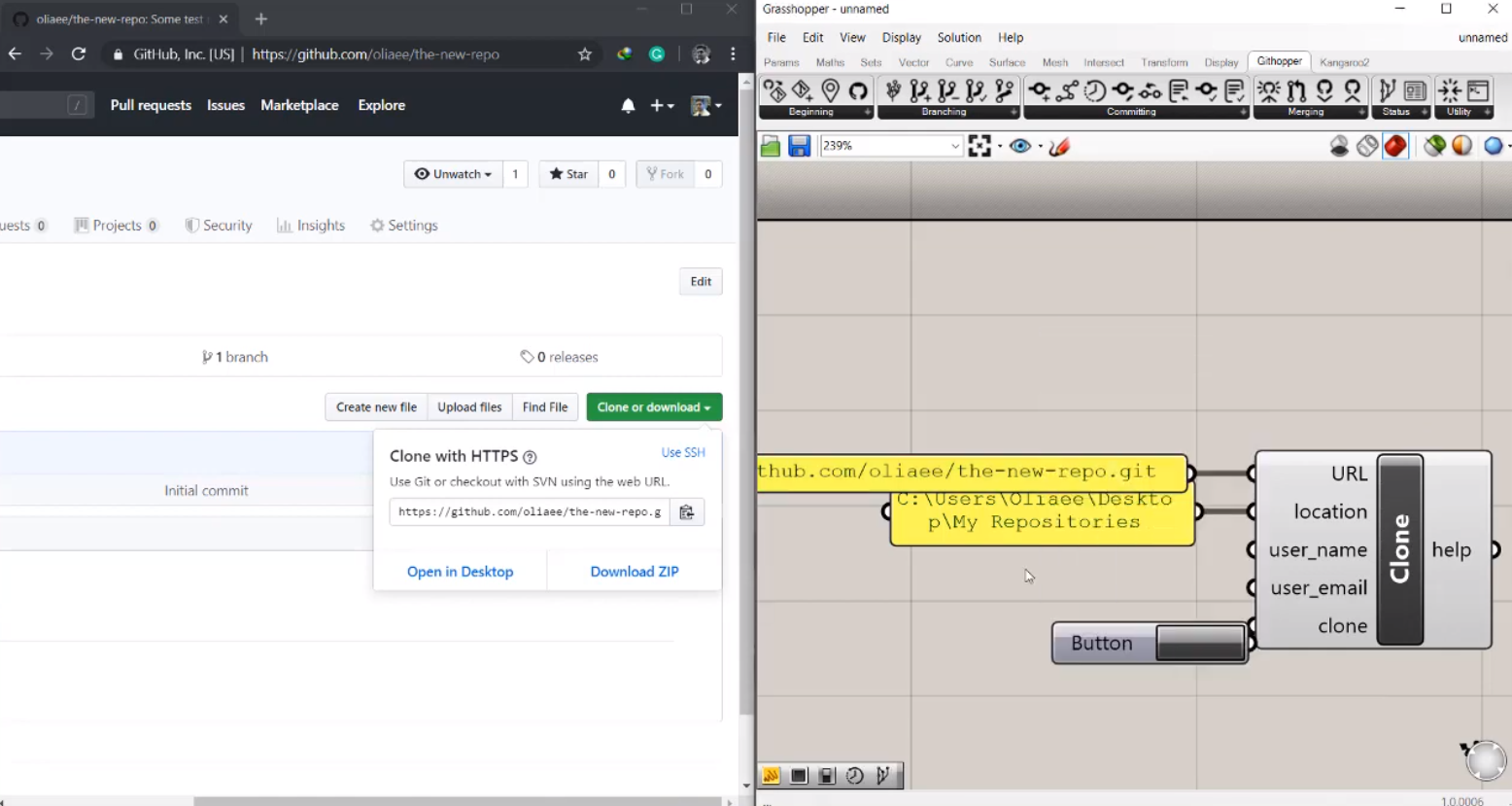Click the first icon in the Merging group
Image resolution: width=1512 pixels, height=806 pixels.
[x=1268, y=91]
